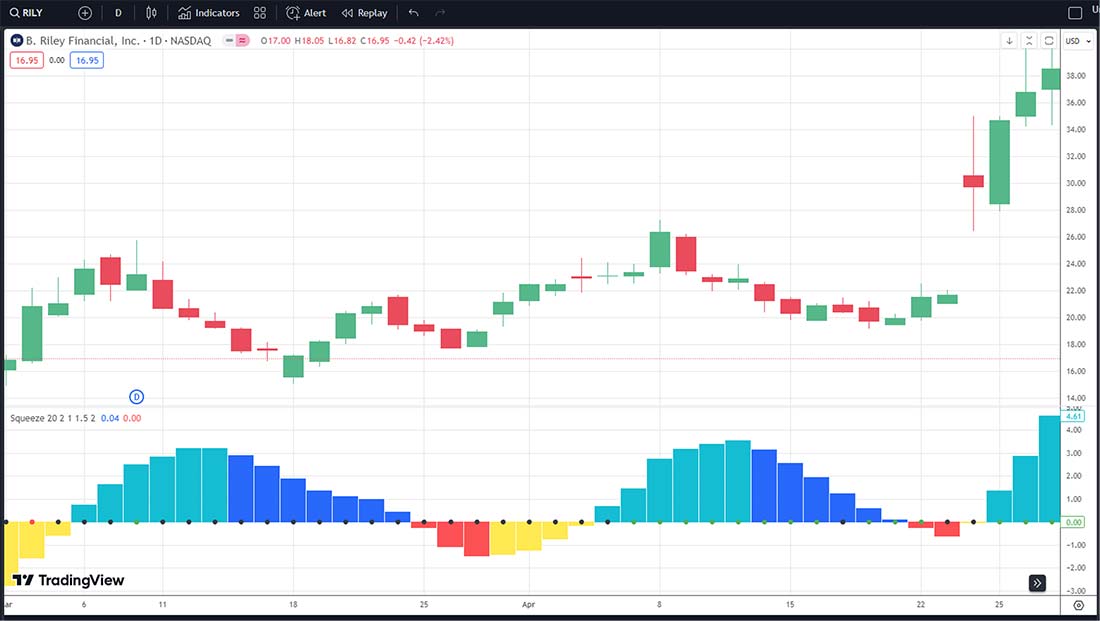Redo the chart action
Image resolution: width=1100 pixels, height=621 pixels.
click(x=440, y=13)
